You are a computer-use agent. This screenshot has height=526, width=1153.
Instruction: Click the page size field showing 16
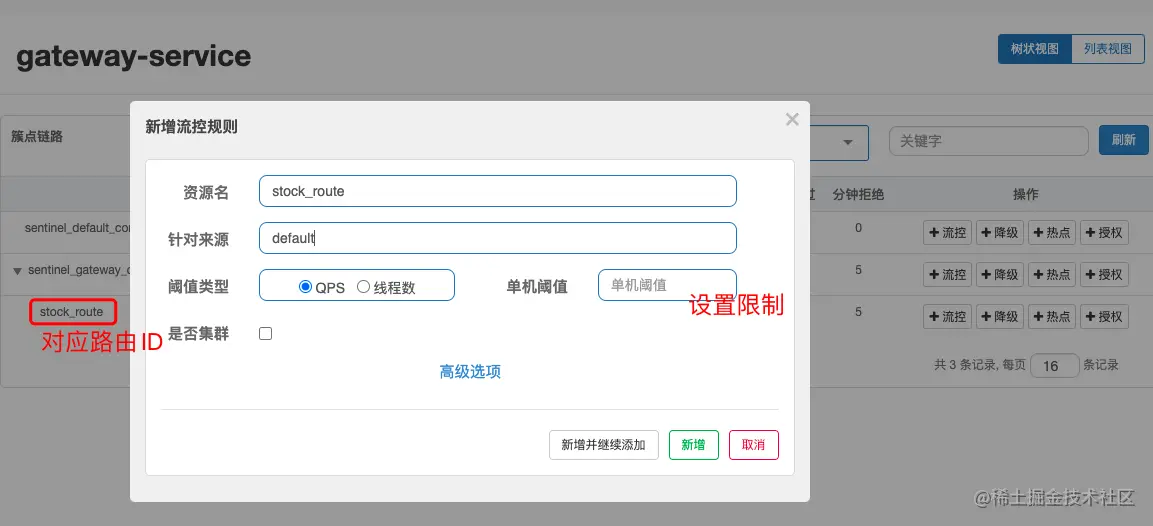pos(1054,365)
